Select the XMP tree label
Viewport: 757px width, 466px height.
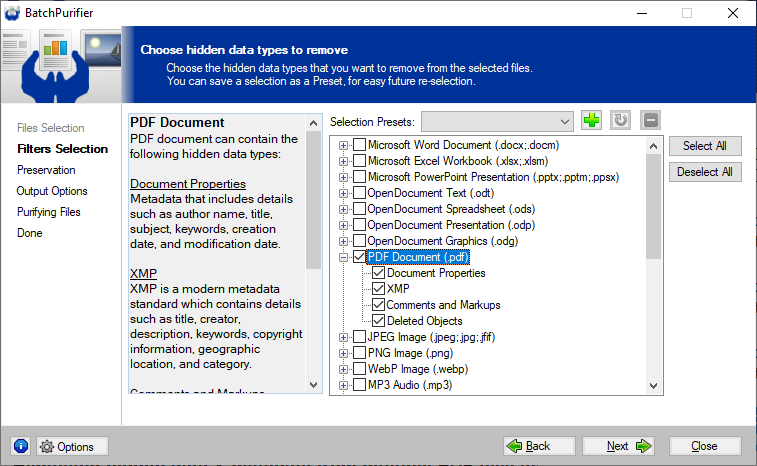[x=398, y=289]
